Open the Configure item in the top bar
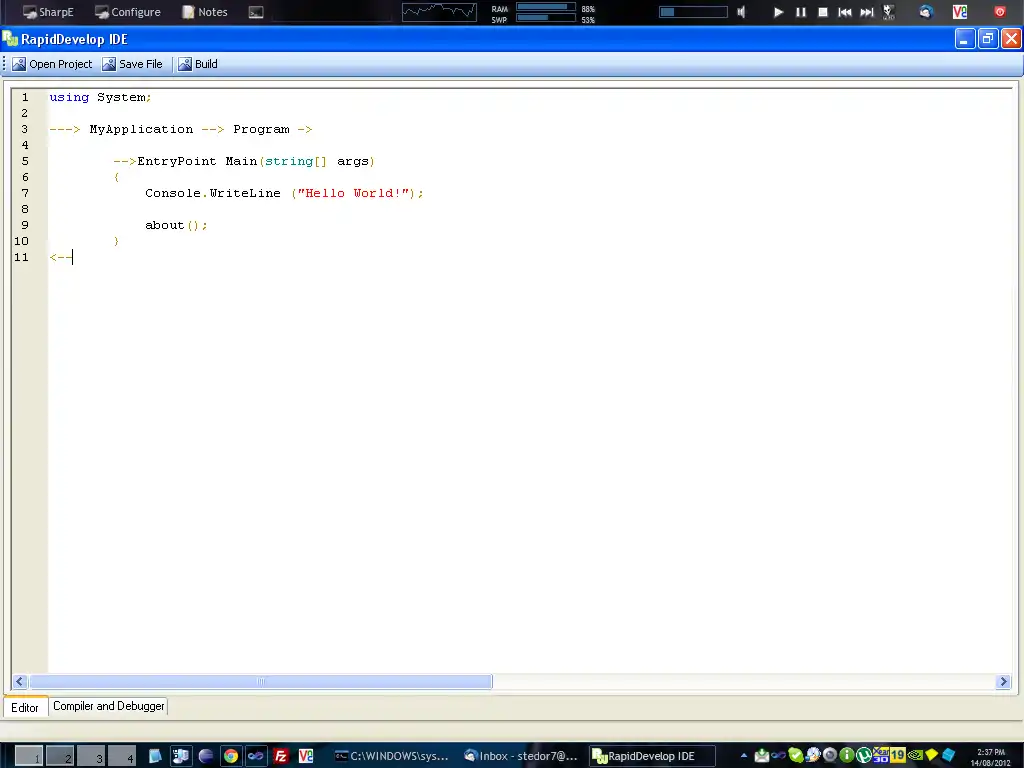 pyautogui.click(x=127, y=12)
